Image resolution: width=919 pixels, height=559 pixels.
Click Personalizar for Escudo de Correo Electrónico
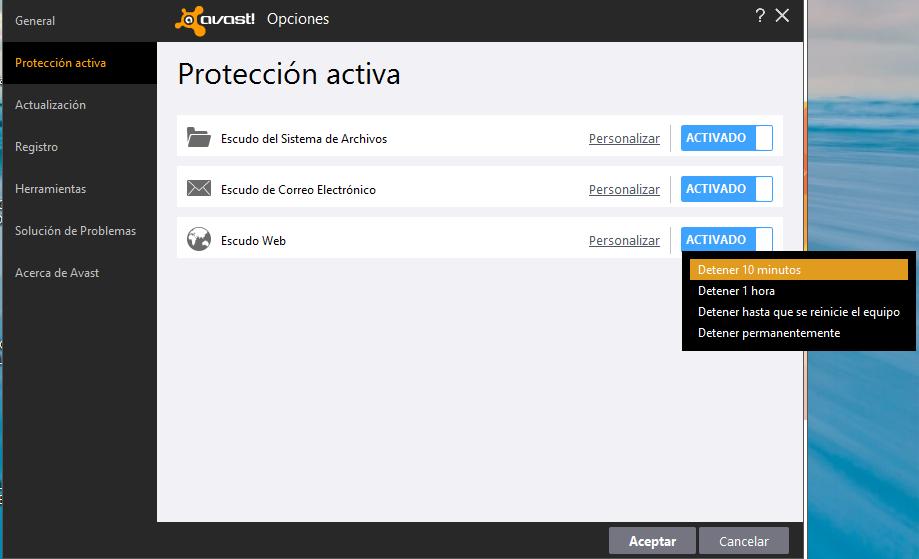[624, 190]
